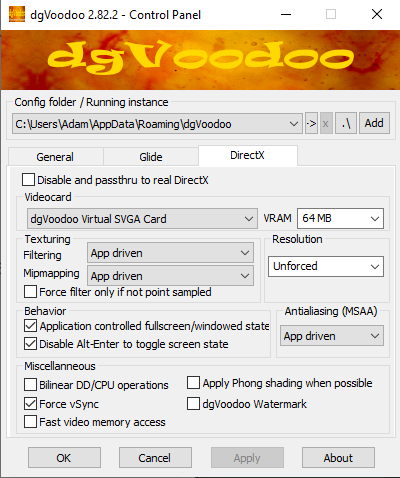Viewport: 400px width, 478px height.
Task: Switch to the Glide tab
Action: coord(151,157)
